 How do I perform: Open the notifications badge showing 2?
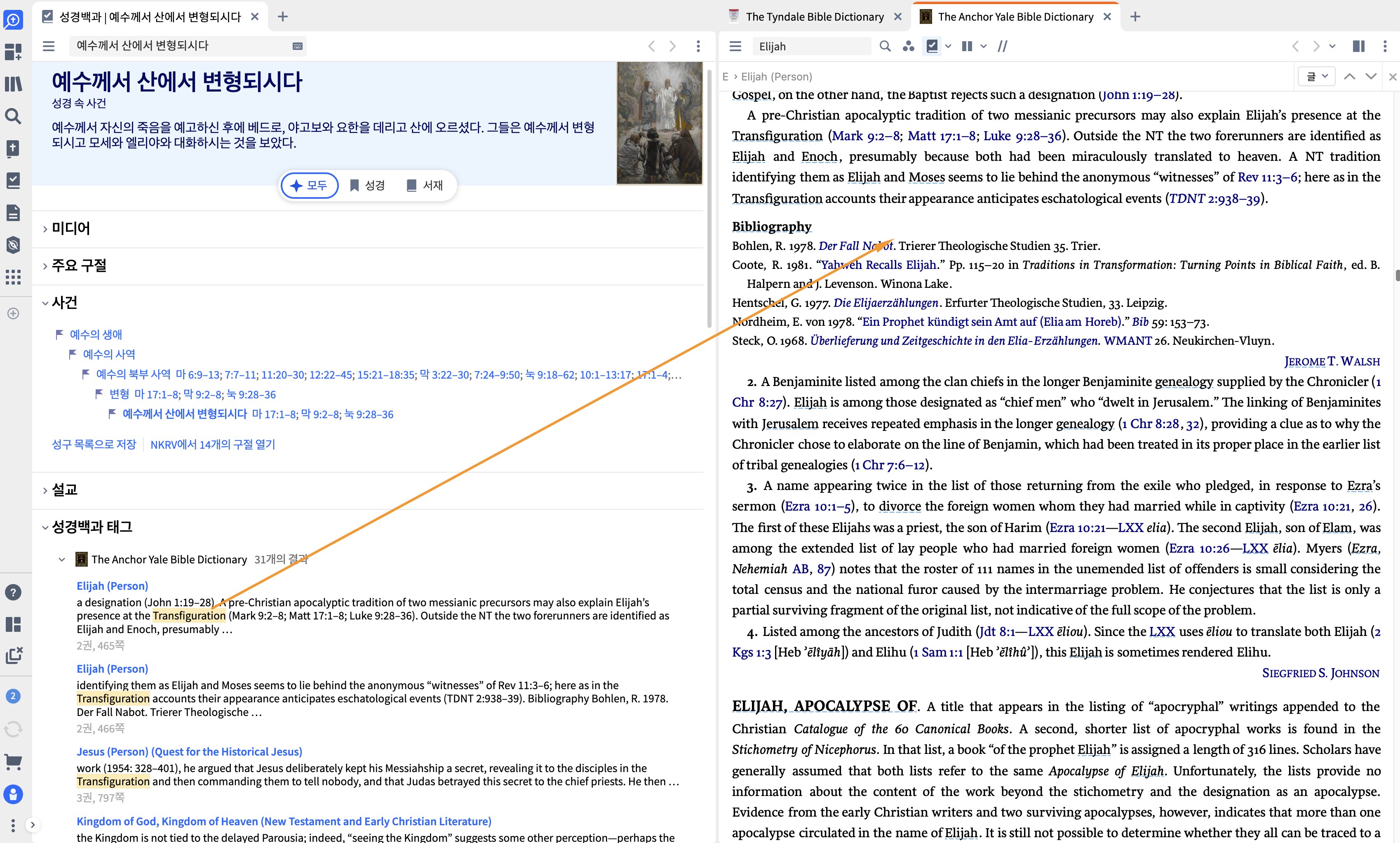pos(13,696)
